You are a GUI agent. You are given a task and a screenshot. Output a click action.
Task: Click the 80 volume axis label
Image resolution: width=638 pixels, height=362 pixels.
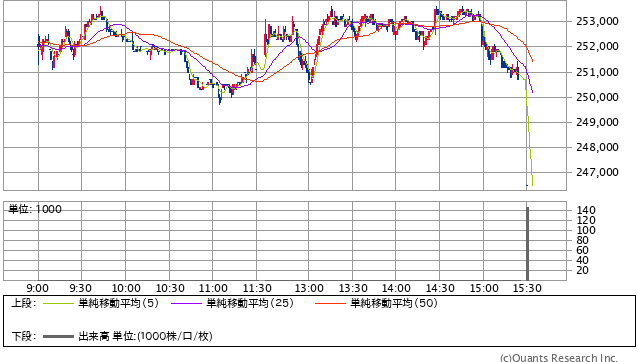tap(583, 240)
